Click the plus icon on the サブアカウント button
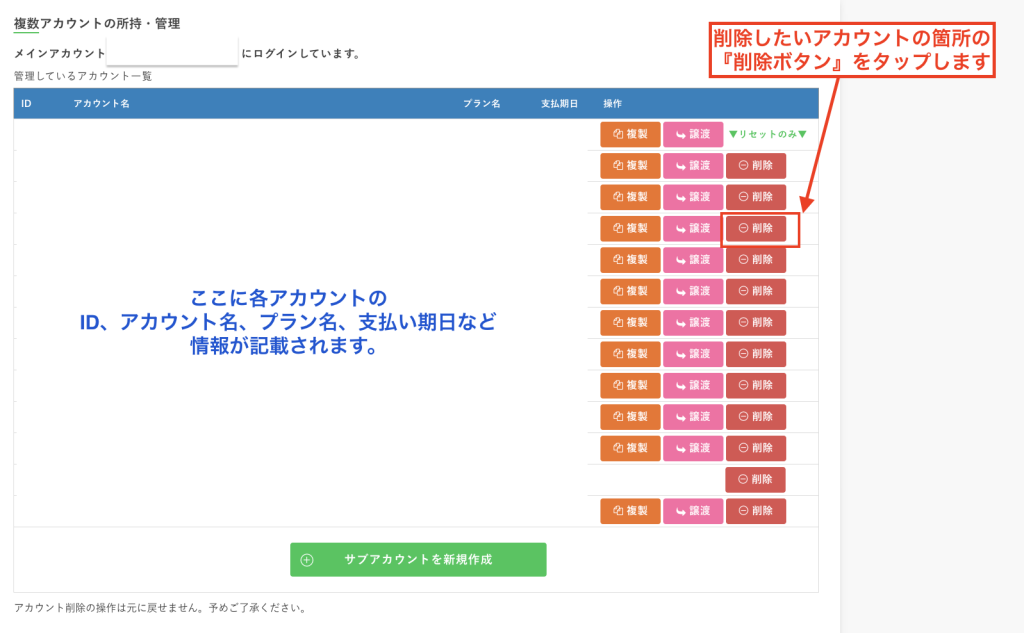The height and width of the screenshot is (633, 1024). 307,560
